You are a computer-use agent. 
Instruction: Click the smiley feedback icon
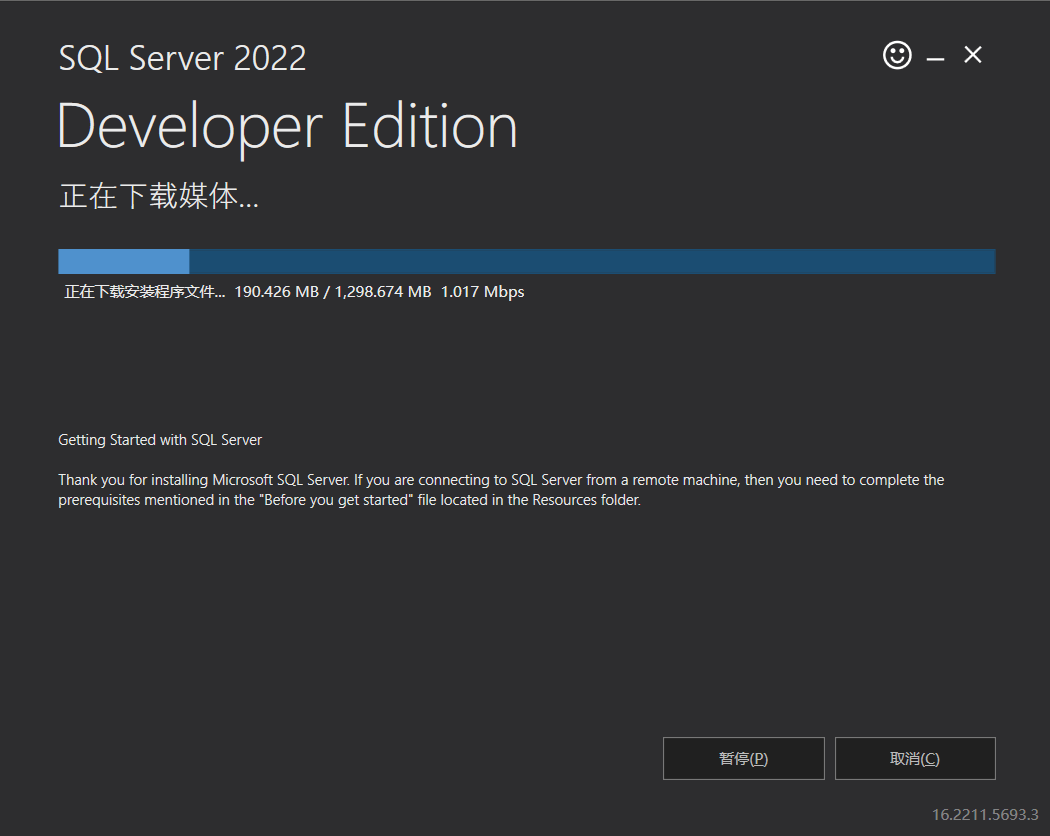point(897,55)
